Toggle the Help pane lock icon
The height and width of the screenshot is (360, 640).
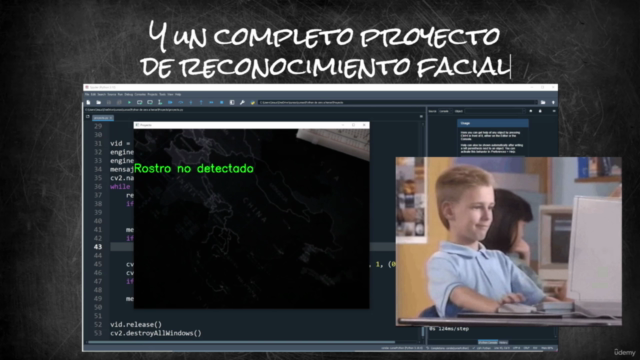[540, 111]
